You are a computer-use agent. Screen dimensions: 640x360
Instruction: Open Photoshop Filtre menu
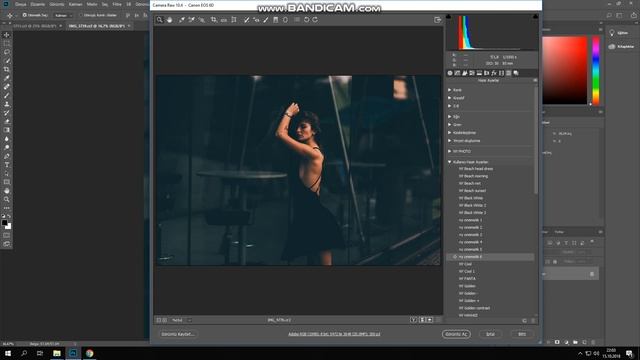coord(117,4)
